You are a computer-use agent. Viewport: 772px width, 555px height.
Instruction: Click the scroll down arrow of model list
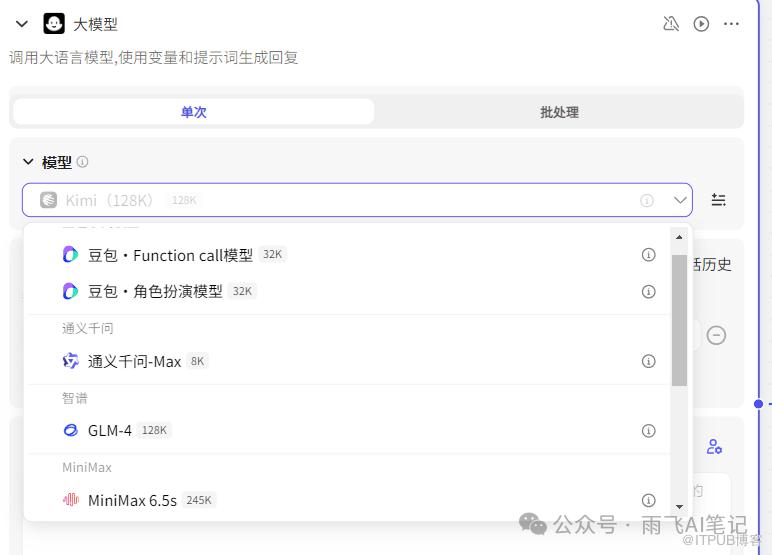point(679,507)
